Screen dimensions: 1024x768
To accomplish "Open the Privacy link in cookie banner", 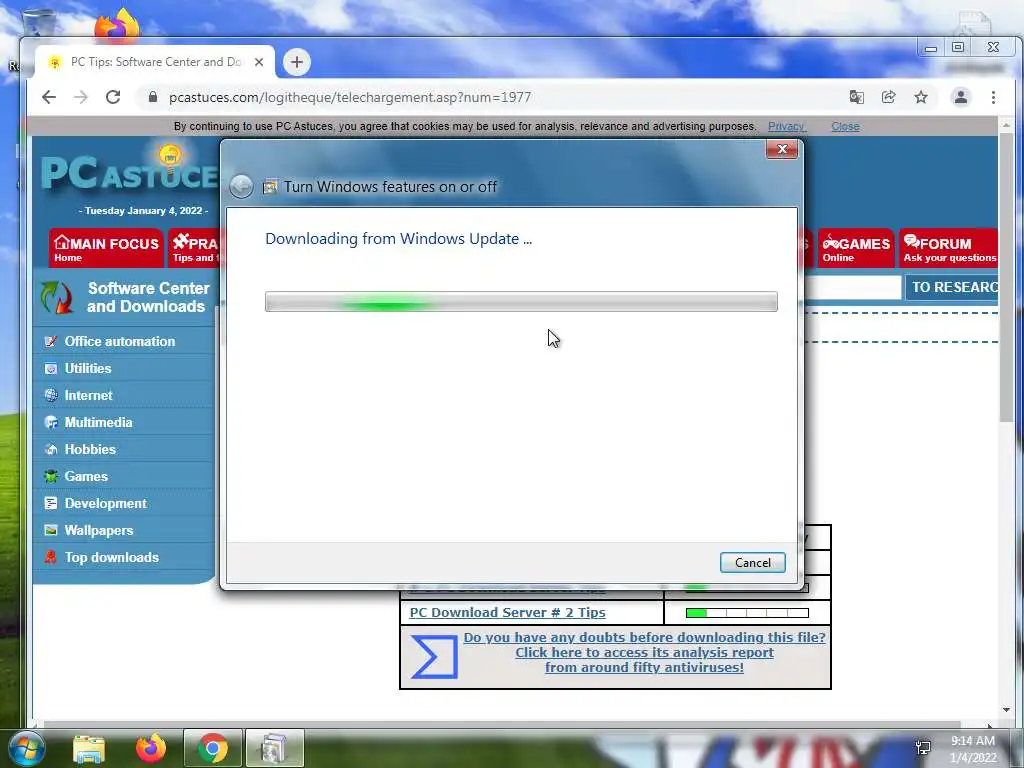I will click(786, 126).
